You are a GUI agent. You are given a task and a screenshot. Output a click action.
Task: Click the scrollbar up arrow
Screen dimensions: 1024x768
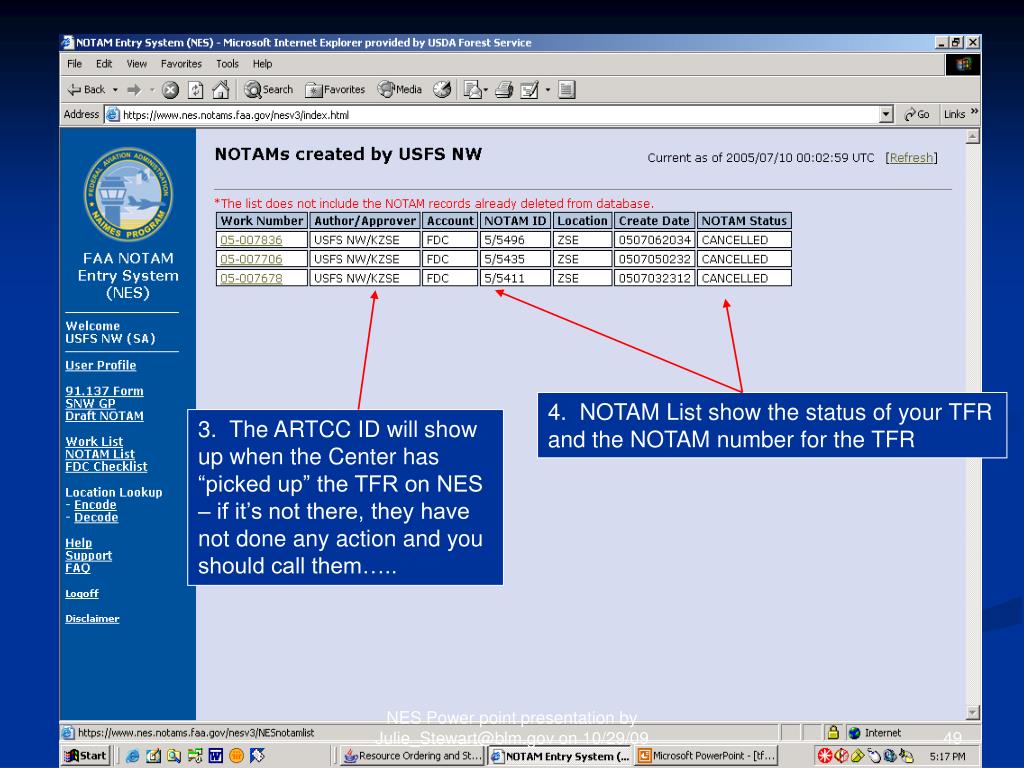(x=973, y=136)
